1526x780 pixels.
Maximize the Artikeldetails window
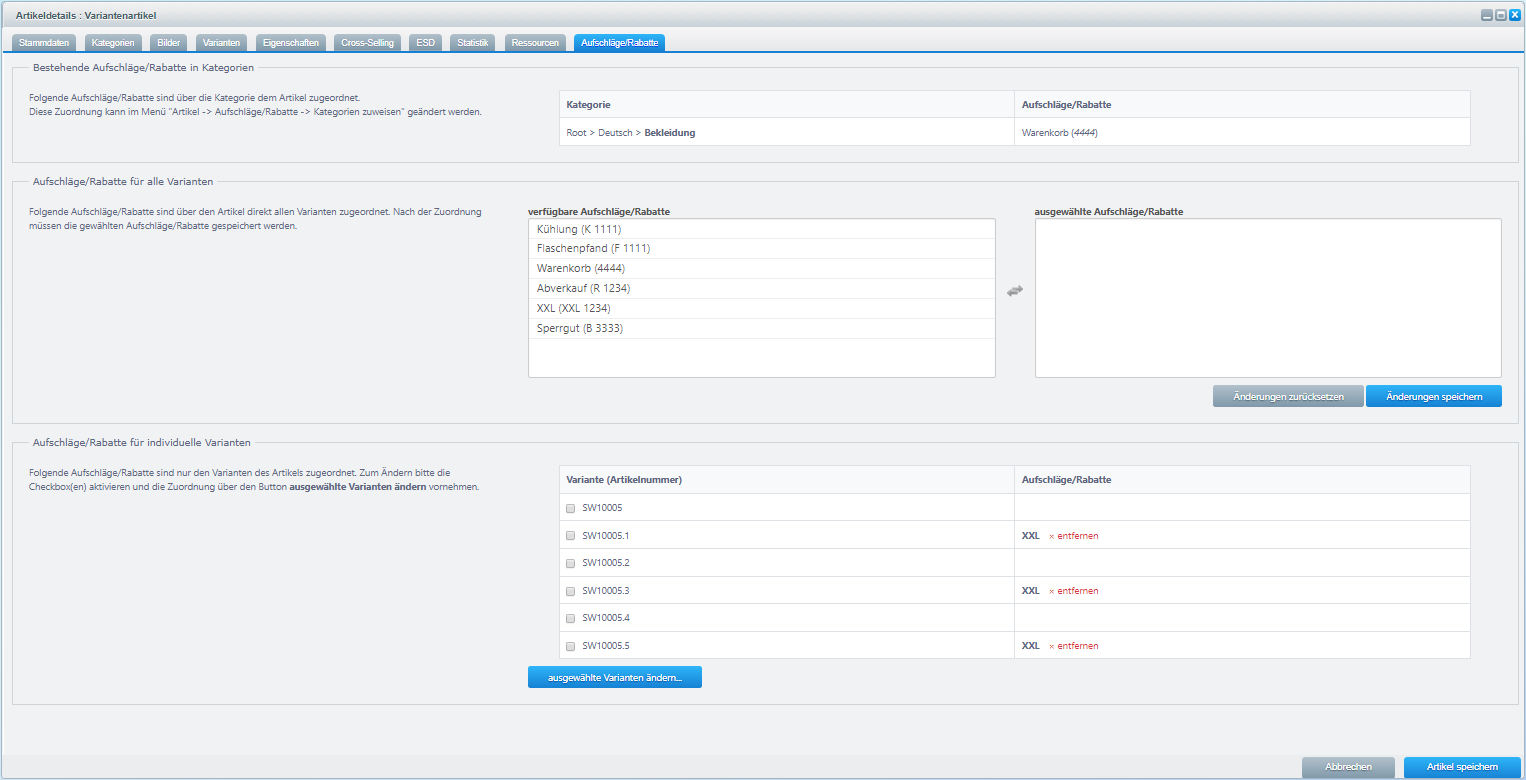pos(1500,15)
